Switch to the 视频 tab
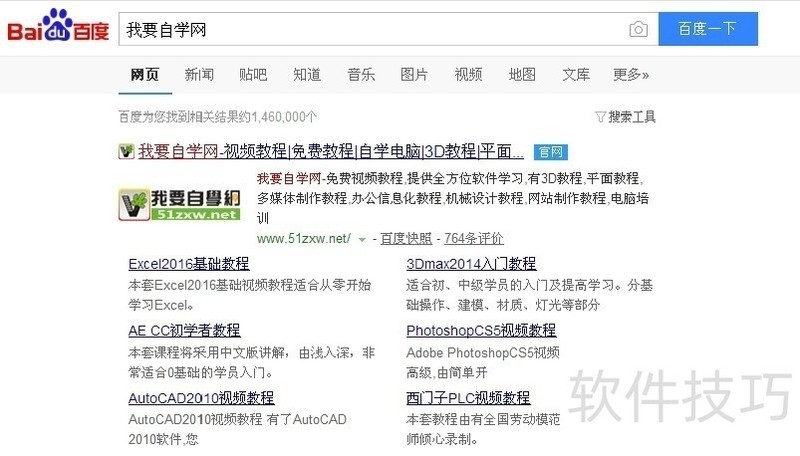Image resolution: width=800 pixels, height=456 pixels. point(468,74)
